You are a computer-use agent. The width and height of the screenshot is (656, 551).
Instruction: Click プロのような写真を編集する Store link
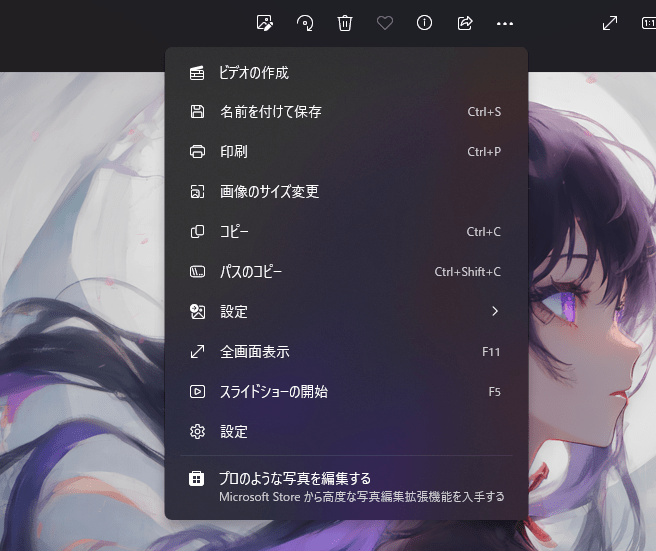coord(346,487)
